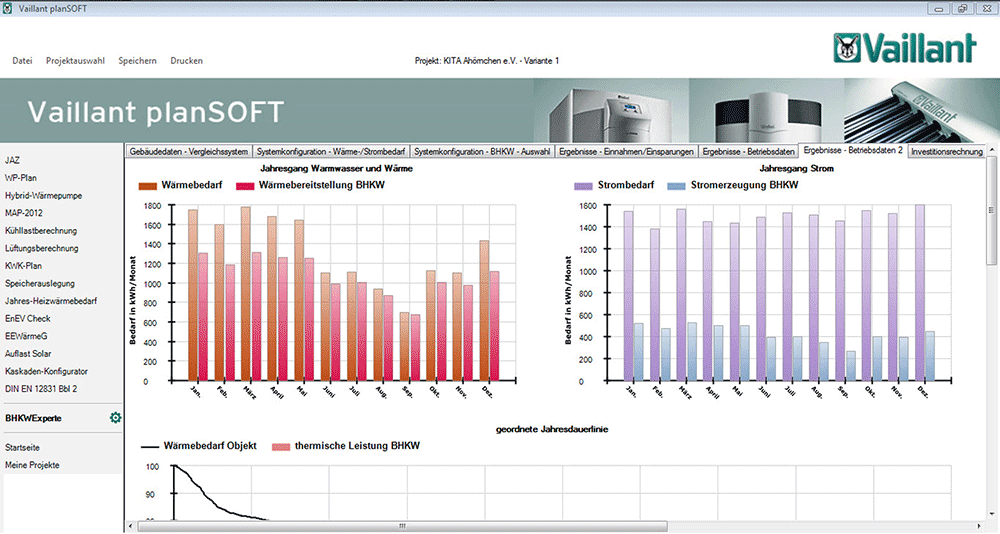Go to KWK-Plan in the sidebar
Image resolution: width=1000 pixels, height=534 pixels.
(24, 266)
